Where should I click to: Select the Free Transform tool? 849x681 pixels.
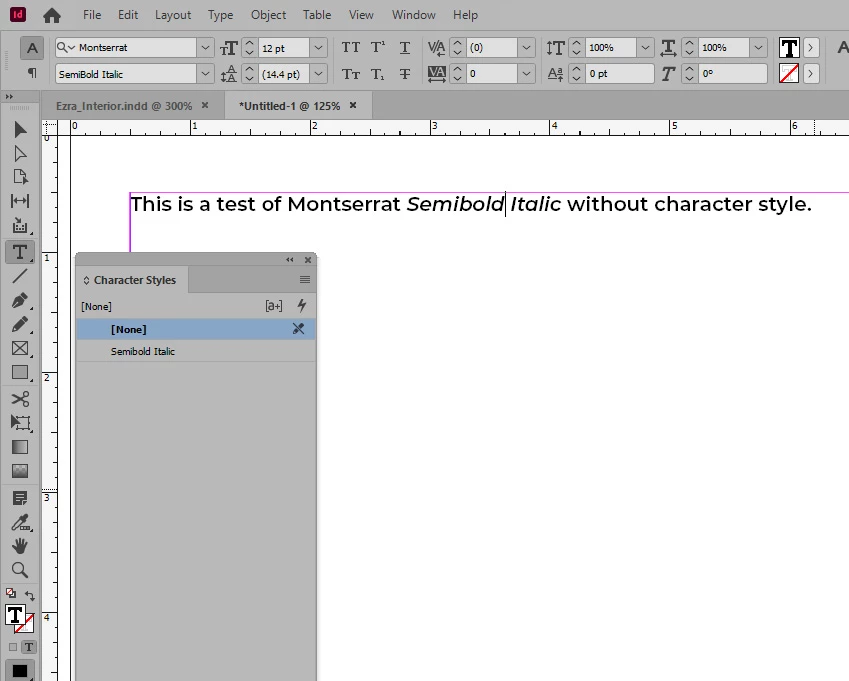[x=20, y=423]
